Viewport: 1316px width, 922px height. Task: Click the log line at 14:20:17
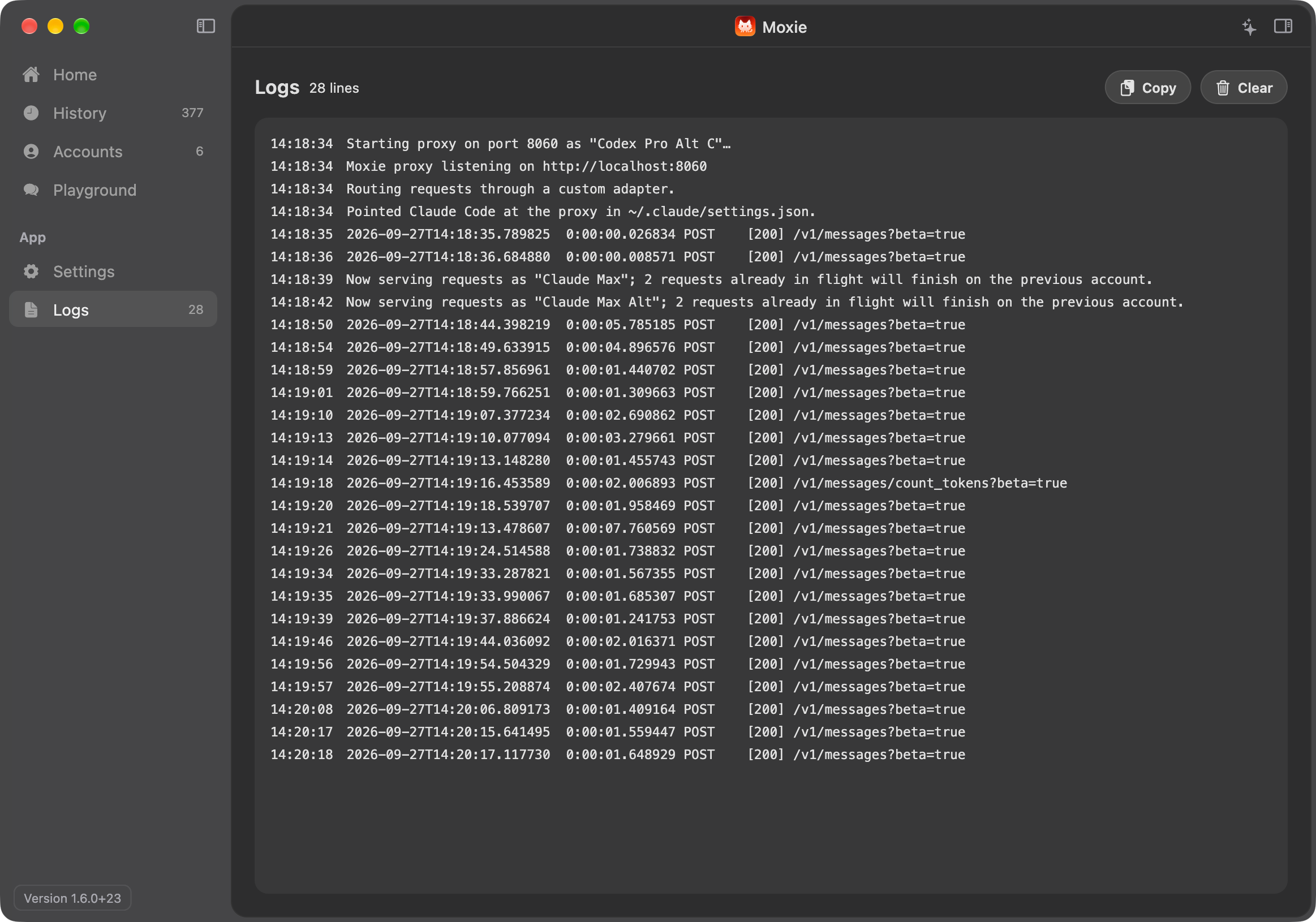click(x=617, y=733)
